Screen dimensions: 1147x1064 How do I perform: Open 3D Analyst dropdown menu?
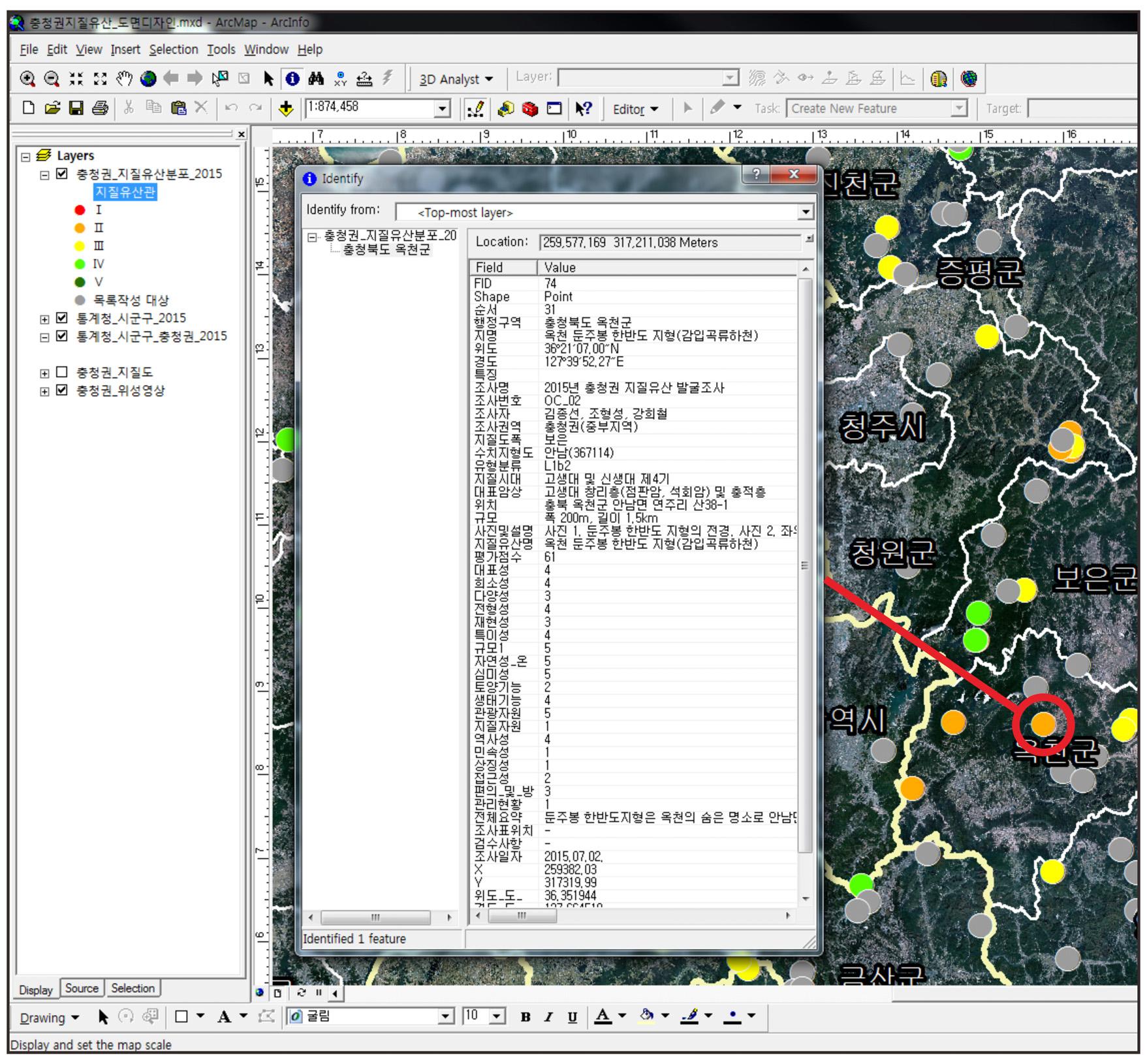(456, 79)
